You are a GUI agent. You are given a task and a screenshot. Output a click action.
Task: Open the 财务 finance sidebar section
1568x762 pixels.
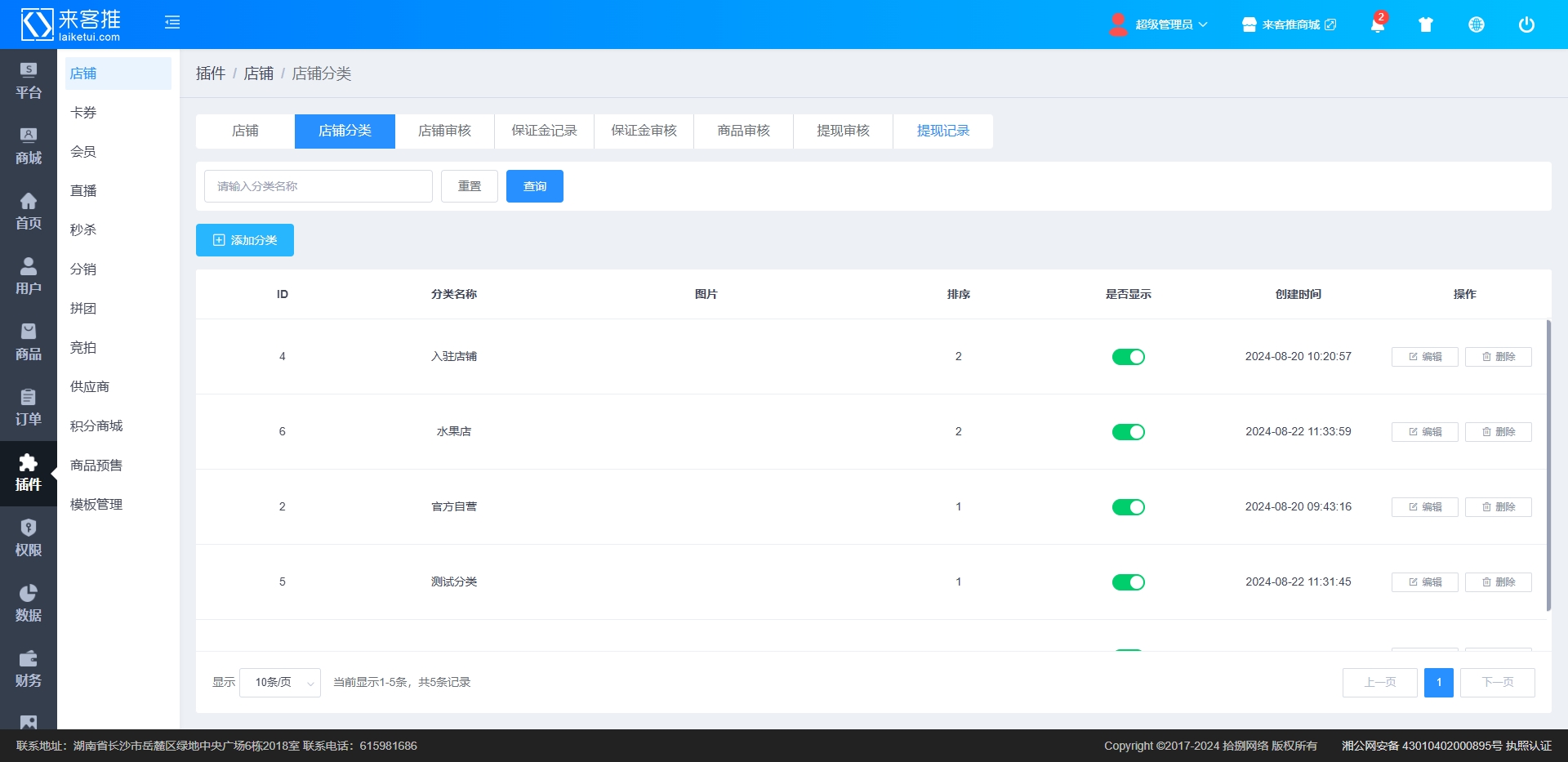(x=29, y=669)
